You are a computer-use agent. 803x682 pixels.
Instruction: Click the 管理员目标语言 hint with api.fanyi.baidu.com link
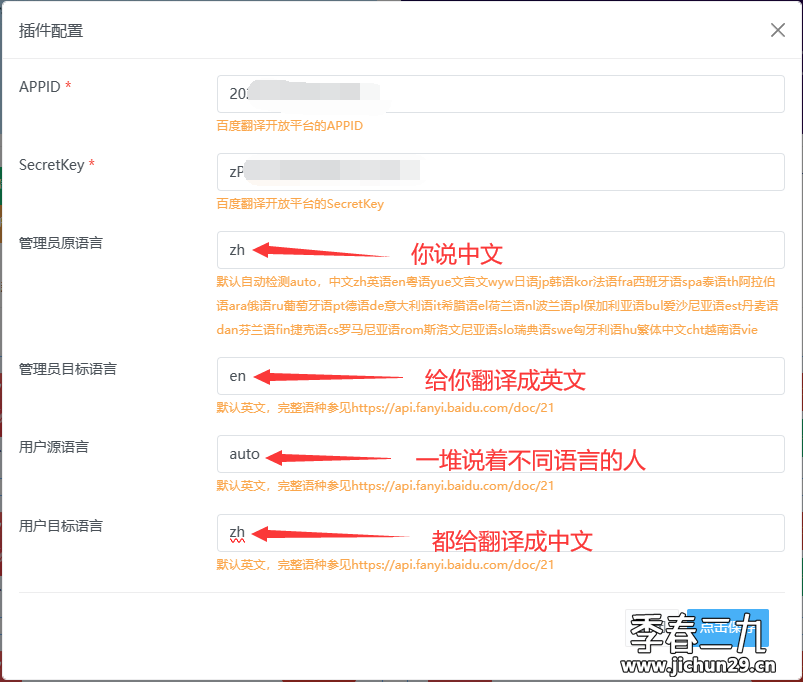click(385, 408)
